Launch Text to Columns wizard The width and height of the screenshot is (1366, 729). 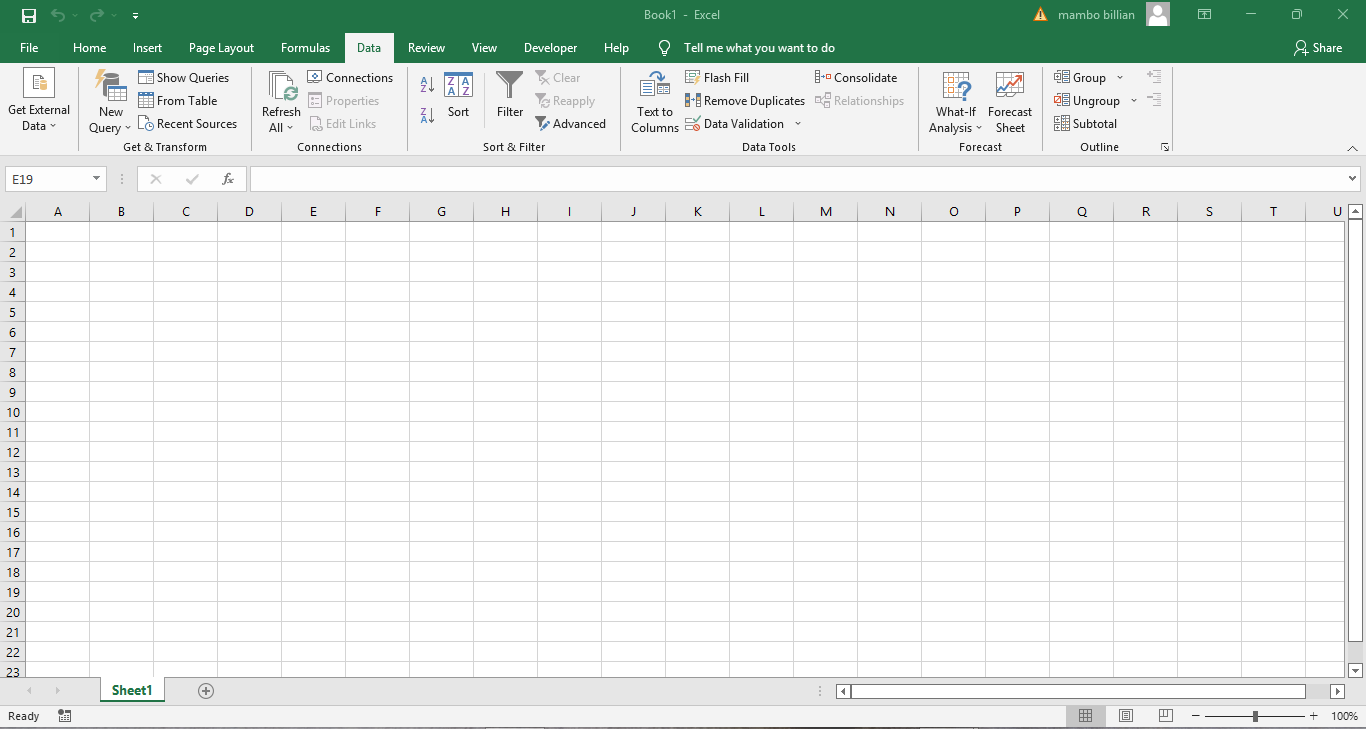pyautogui.click(x=655, y=101)
